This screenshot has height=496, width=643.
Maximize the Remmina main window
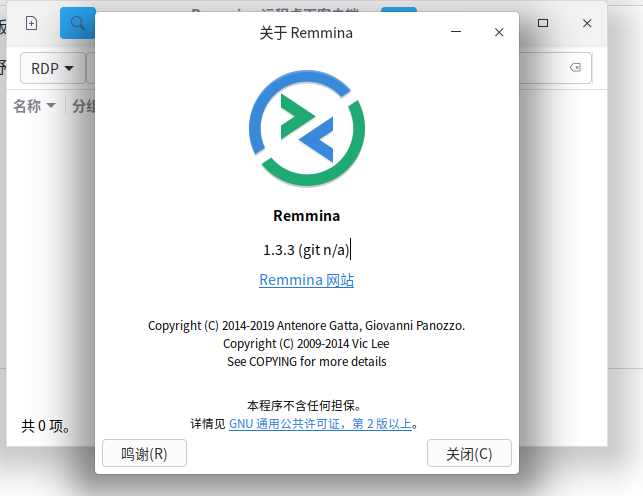[543, 23]
